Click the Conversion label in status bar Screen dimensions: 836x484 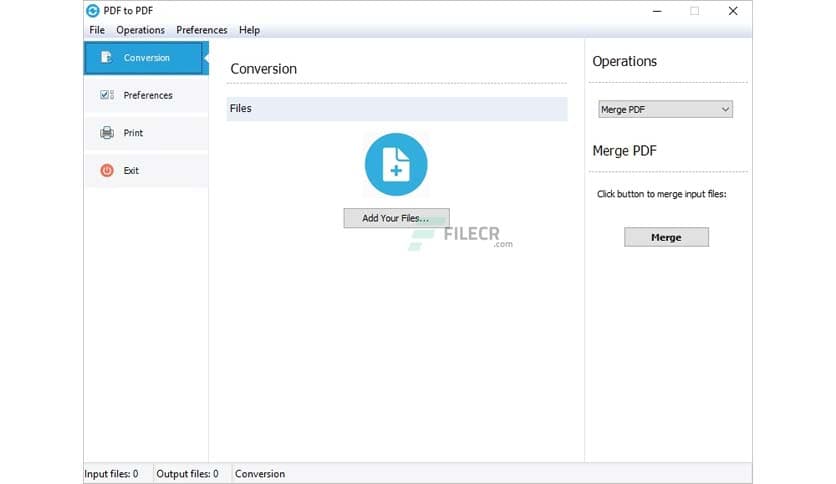click(260, 474)
